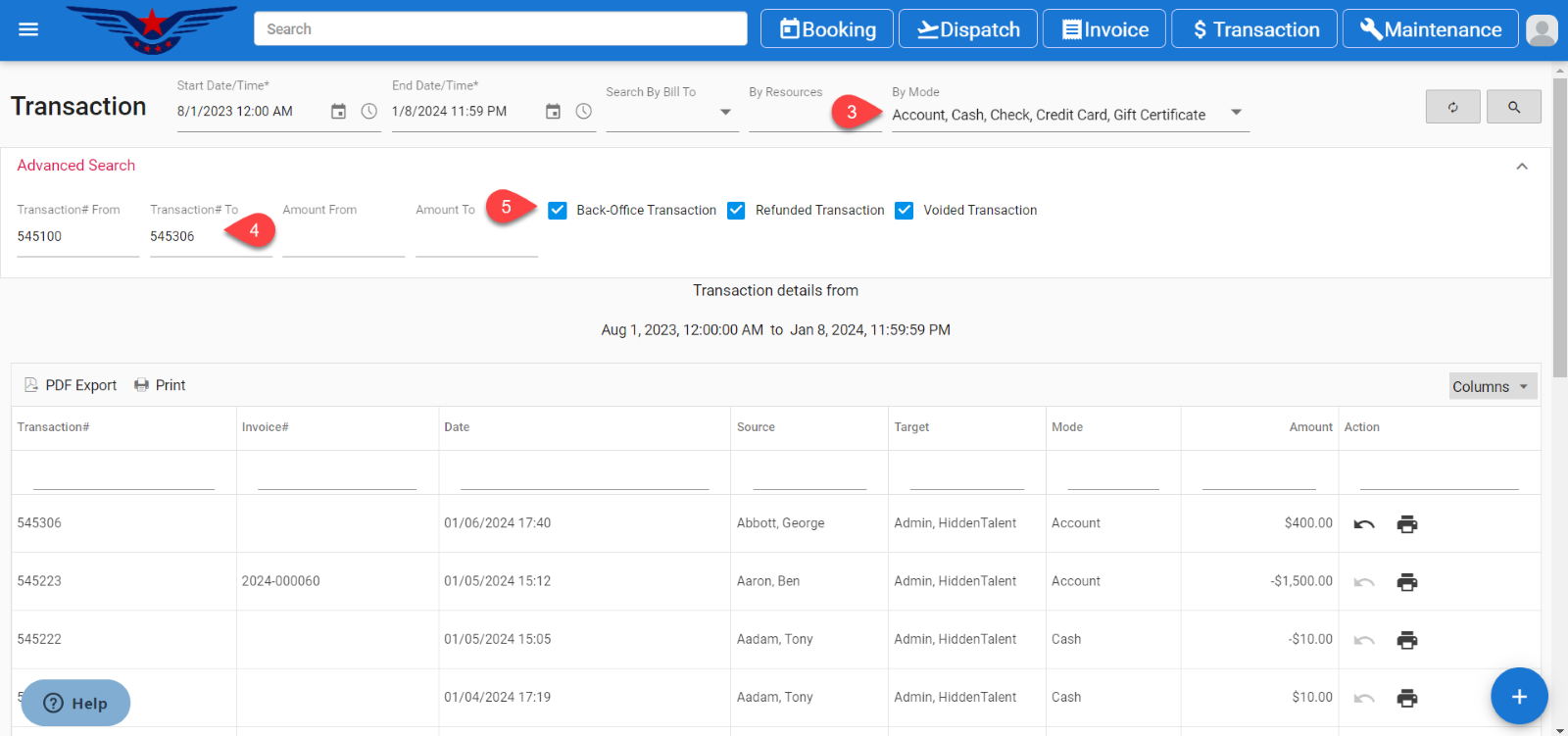Open the Maintenance menu
Screen dimensions: 1568x736
[x=1430, y=29]
